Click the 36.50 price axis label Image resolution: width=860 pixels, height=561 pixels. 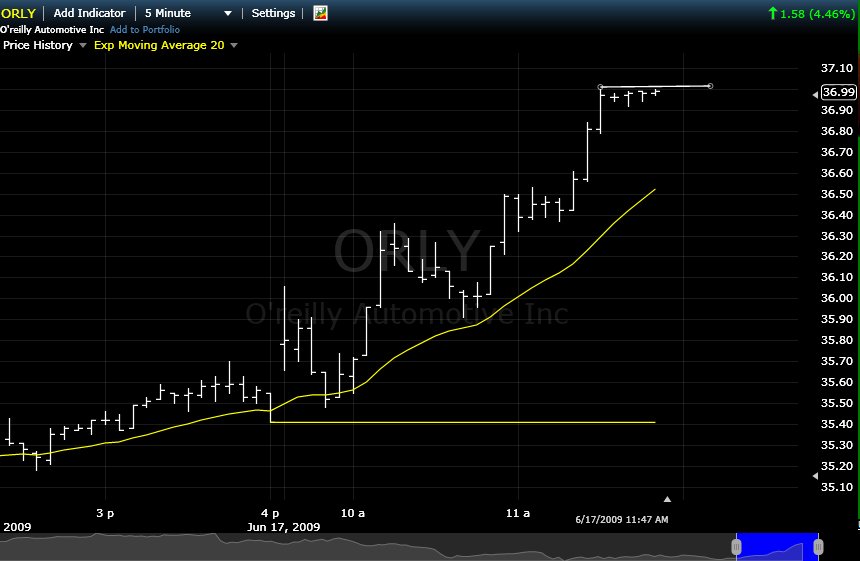(837, 194)
